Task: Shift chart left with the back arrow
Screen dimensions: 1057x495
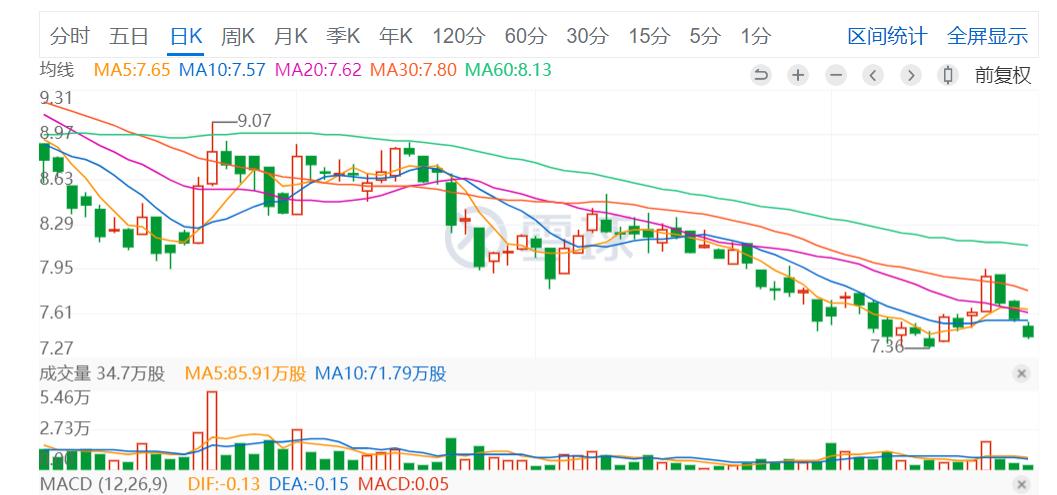Action: coord(873,75)
